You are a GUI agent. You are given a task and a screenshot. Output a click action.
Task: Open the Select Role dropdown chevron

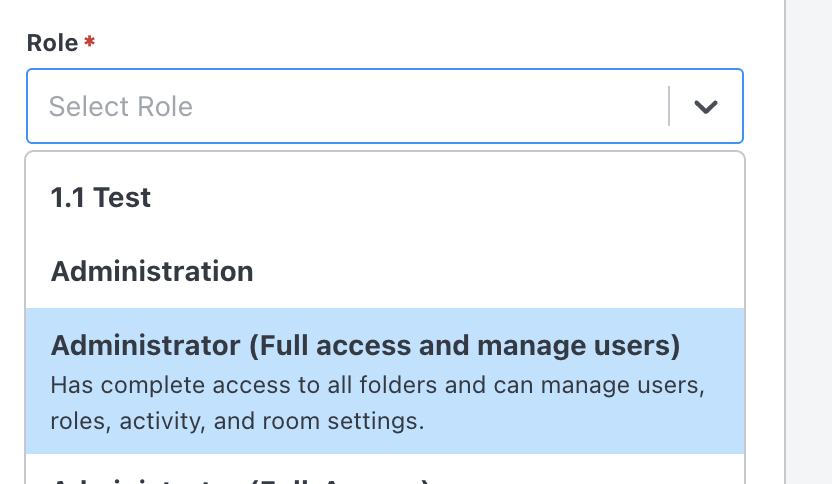coord(706,107)
